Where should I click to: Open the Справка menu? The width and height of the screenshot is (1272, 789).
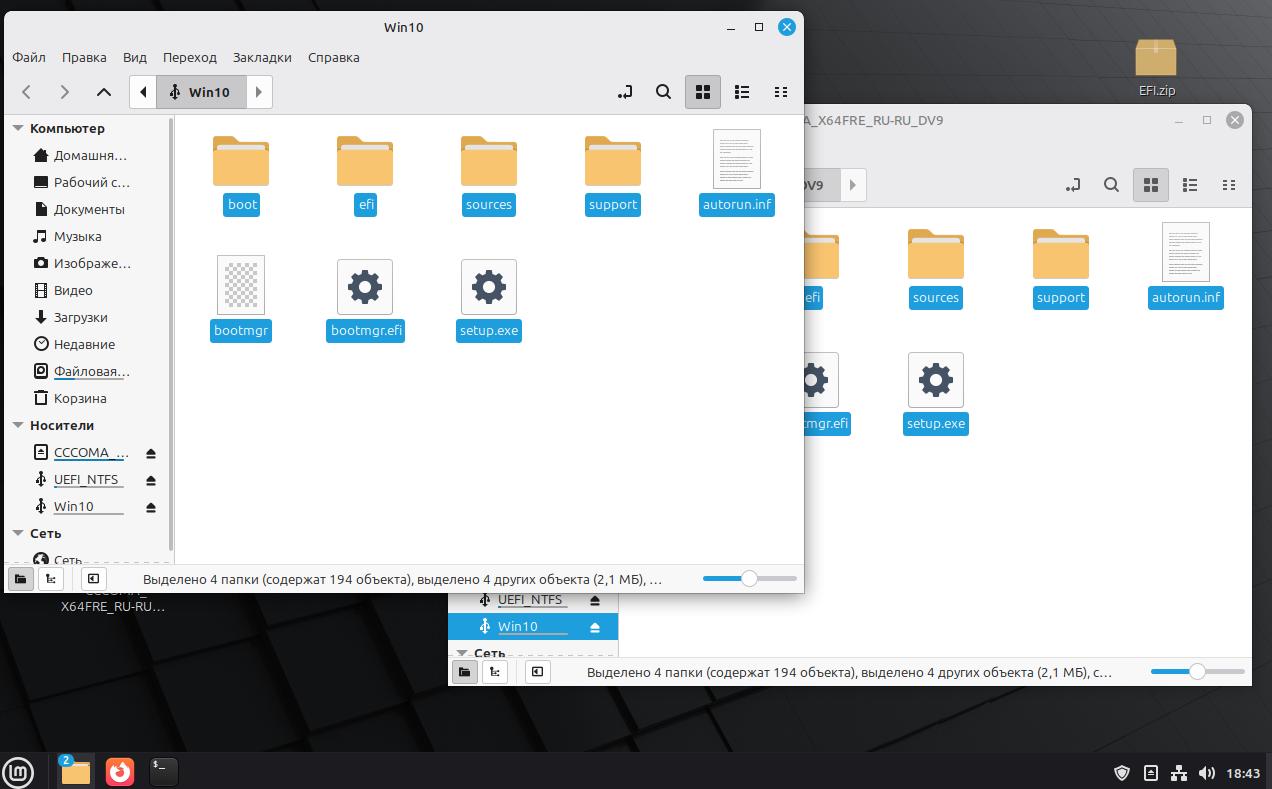coord(334,57)
